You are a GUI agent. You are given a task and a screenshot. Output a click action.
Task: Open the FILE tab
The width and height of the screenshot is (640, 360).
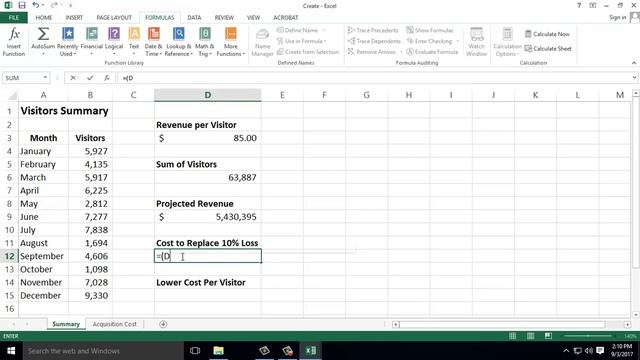click(x=13, y=18)
